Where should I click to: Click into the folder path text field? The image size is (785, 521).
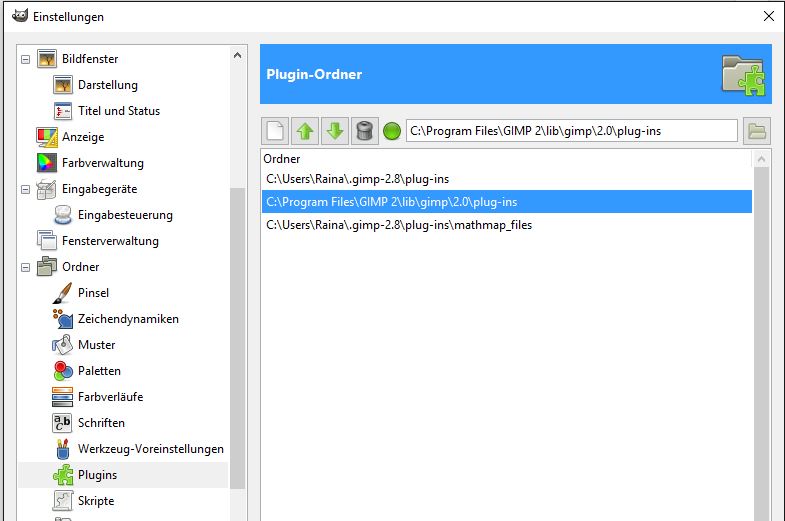(572, 131)
